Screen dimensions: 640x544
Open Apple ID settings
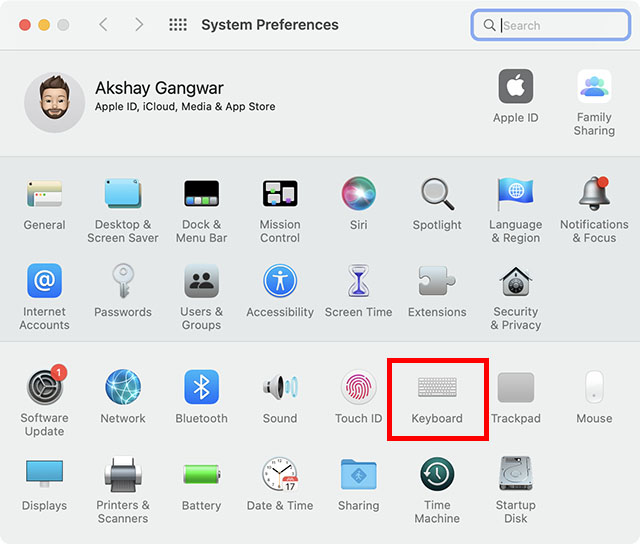(x=515, y=88)
